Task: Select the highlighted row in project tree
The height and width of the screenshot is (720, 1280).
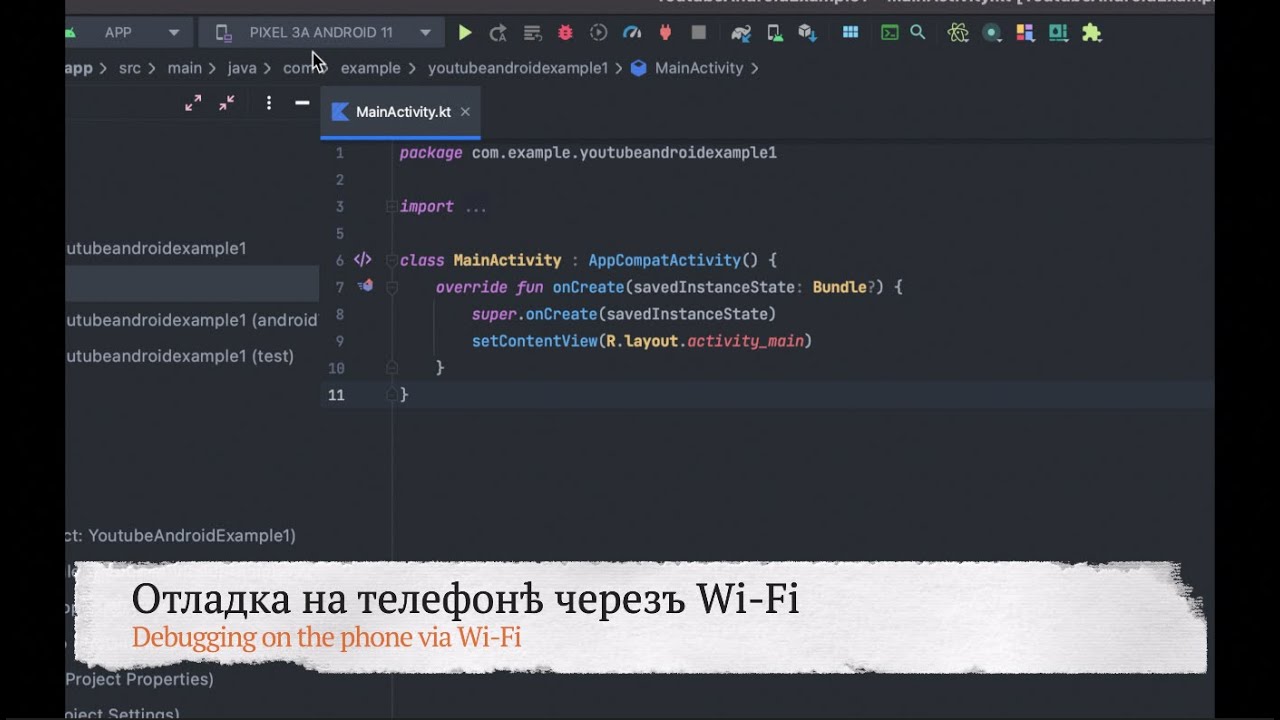Action: point(192,285)
